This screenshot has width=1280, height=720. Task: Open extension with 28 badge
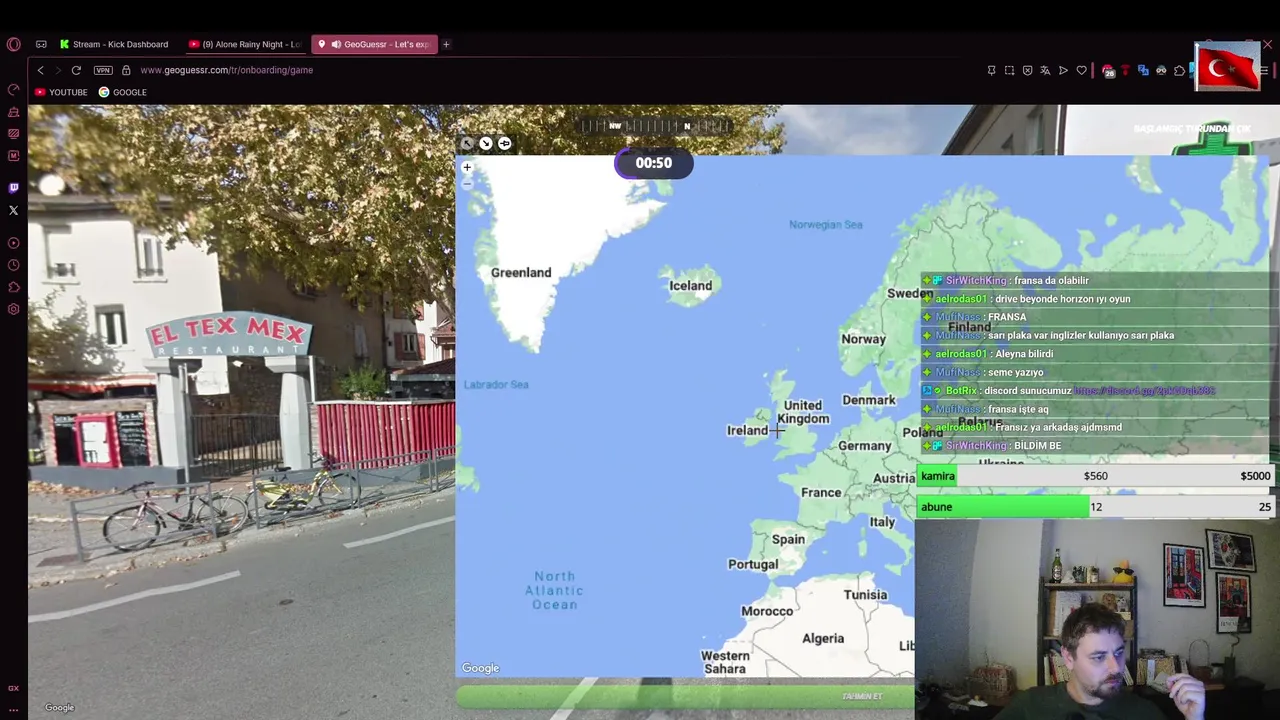click(1107, 70)
